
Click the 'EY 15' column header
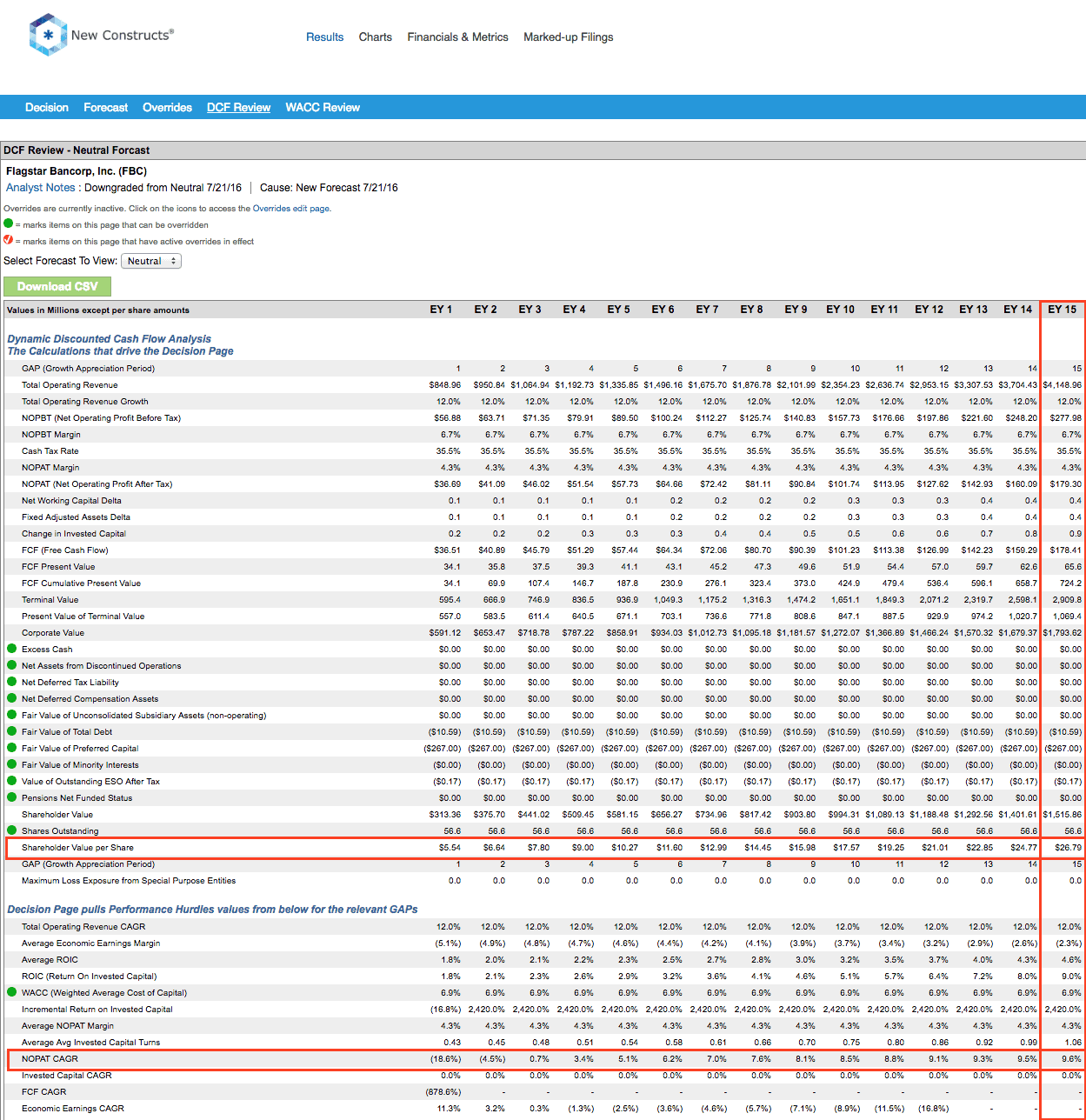(1062, 310)
